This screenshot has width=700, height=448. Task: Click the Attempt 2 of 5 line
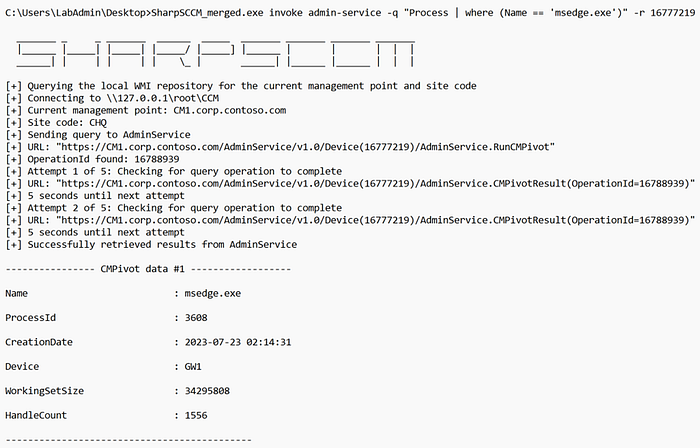174,208
